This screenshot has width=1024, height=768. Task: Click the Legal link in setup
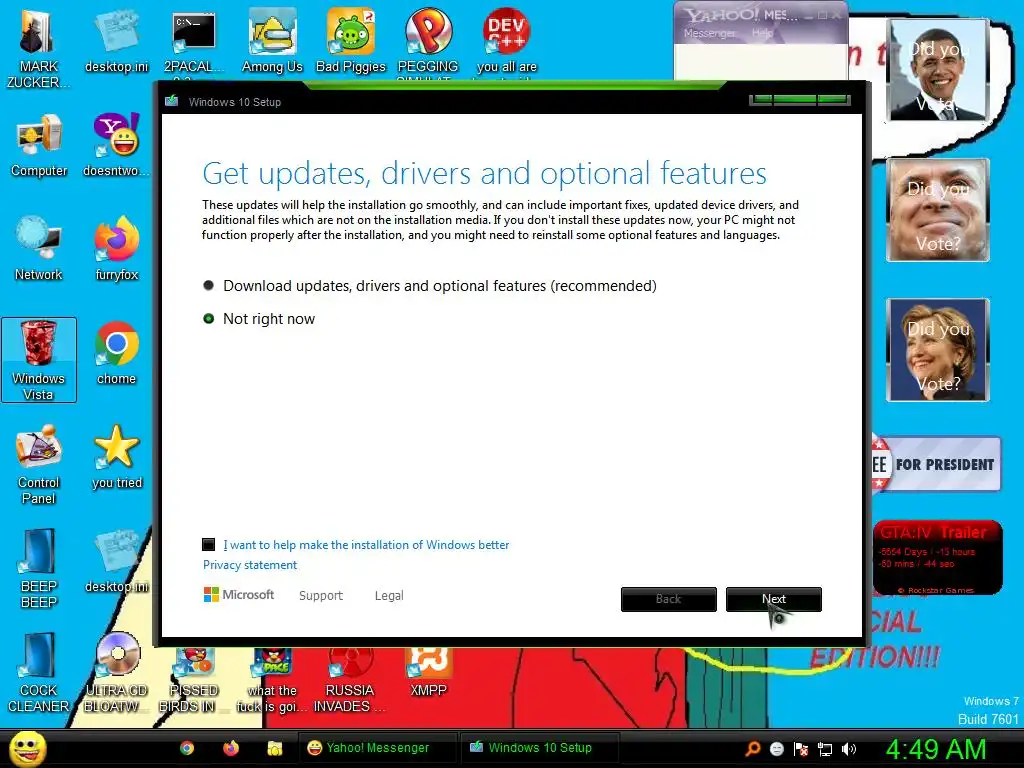[389, 596]
